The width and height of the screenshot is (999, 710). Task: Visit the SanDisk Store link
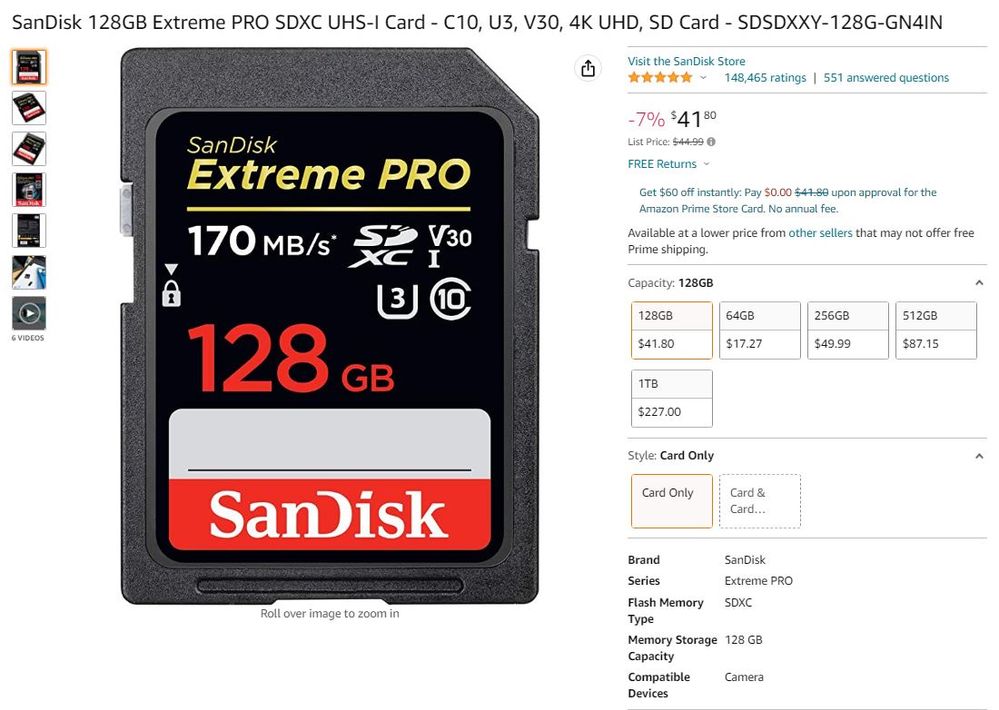686,61
